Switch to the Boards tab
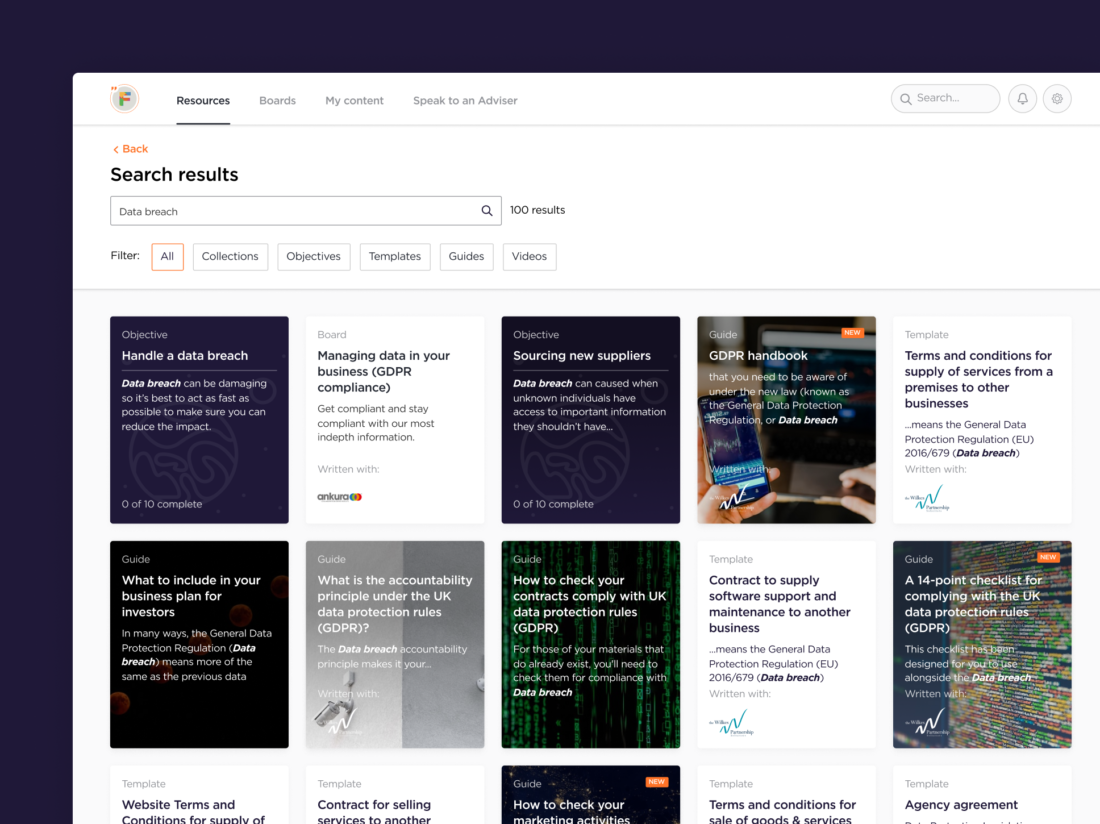The height and width of the screenshot is (824, 1100). [277, 100]
